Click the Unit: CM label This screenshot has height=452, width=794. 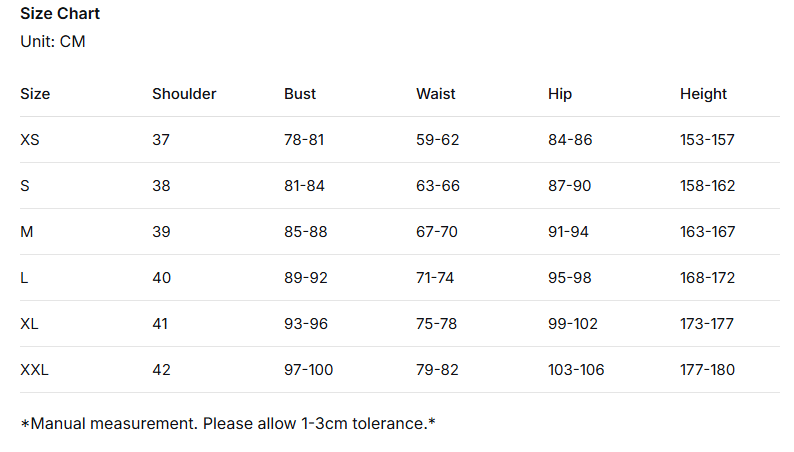tap(53, 41)
